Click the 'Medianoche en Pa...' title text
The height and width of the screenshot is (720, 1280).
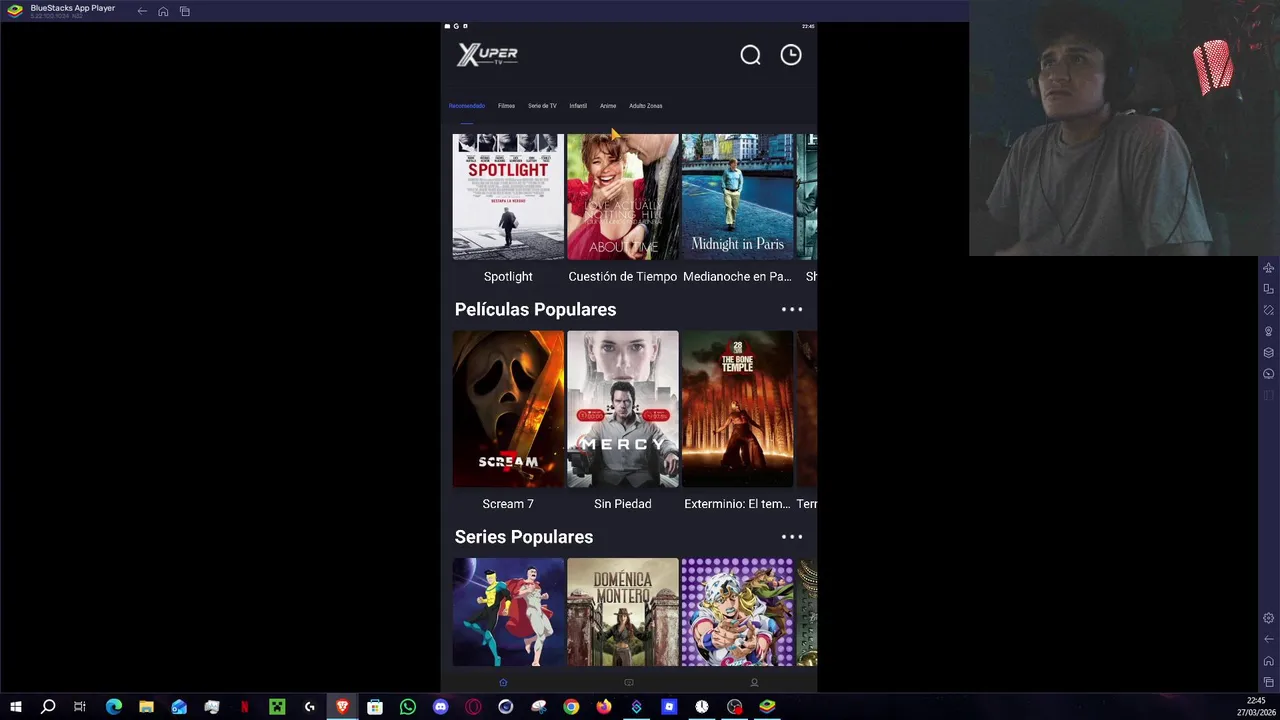coord(737,277)
